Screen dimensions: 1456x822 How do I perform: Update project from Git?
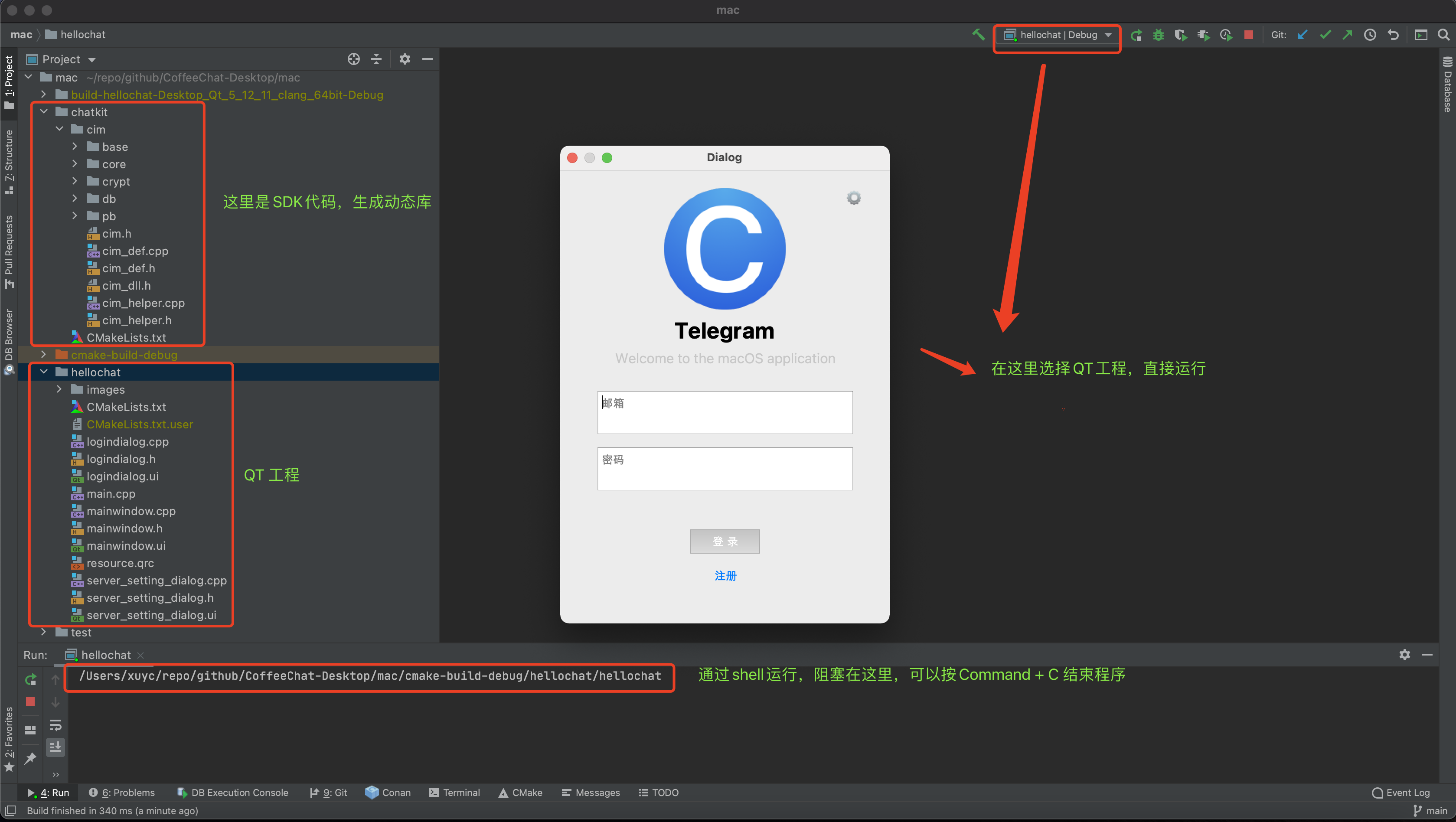click(x=1302, y=35)
